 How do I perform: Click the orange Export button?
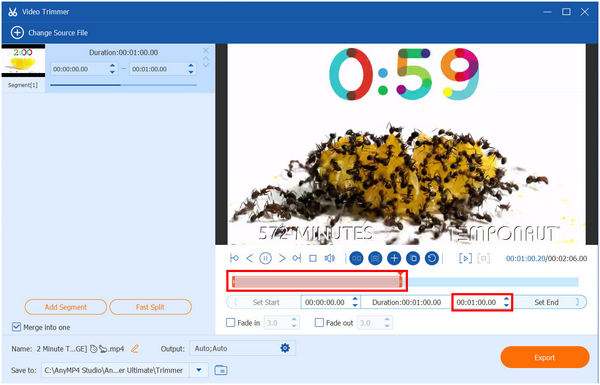tap(545, 357)
